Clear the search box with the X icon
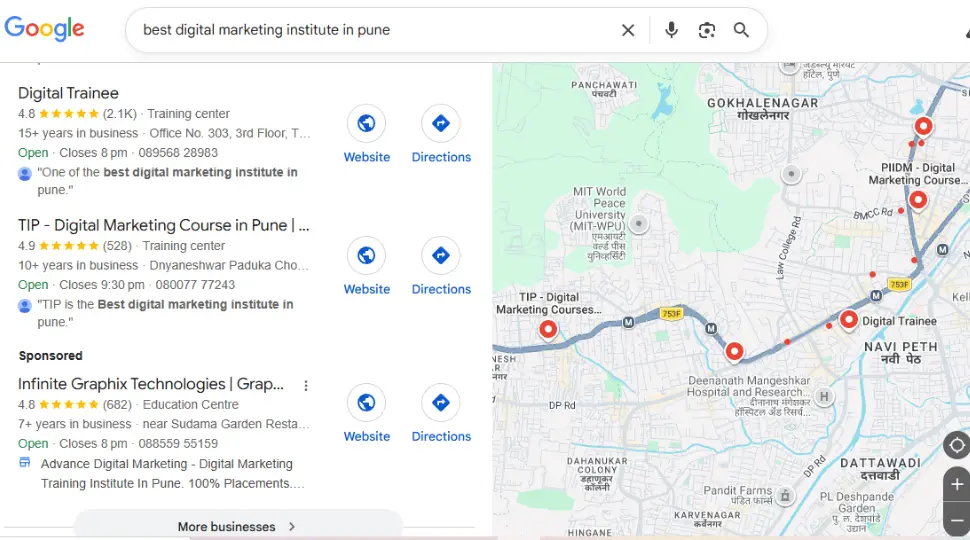 (x=628, y=30)
